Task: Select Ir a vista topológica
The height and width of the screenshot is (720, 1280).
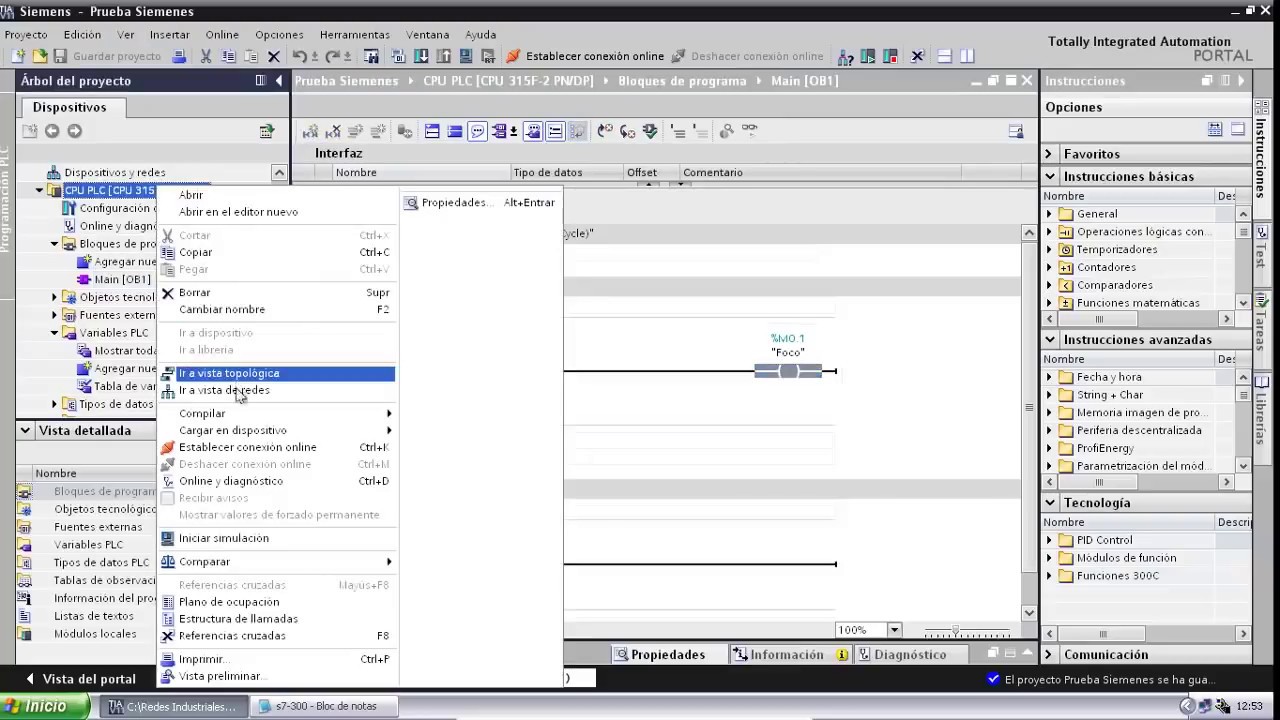Action: pos(277,373)
